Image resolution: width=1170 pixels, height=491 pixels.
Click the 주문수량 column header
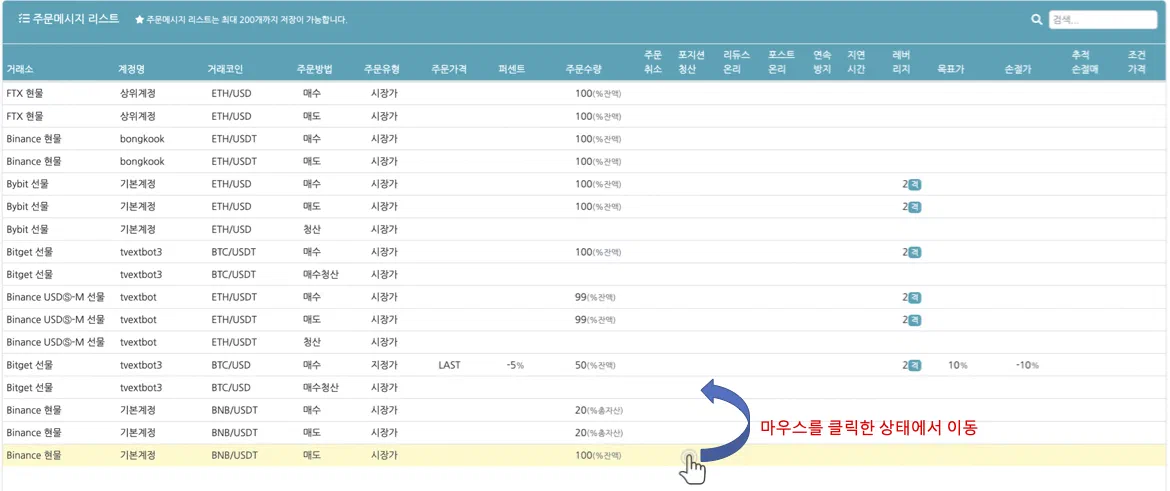point(584,69)
